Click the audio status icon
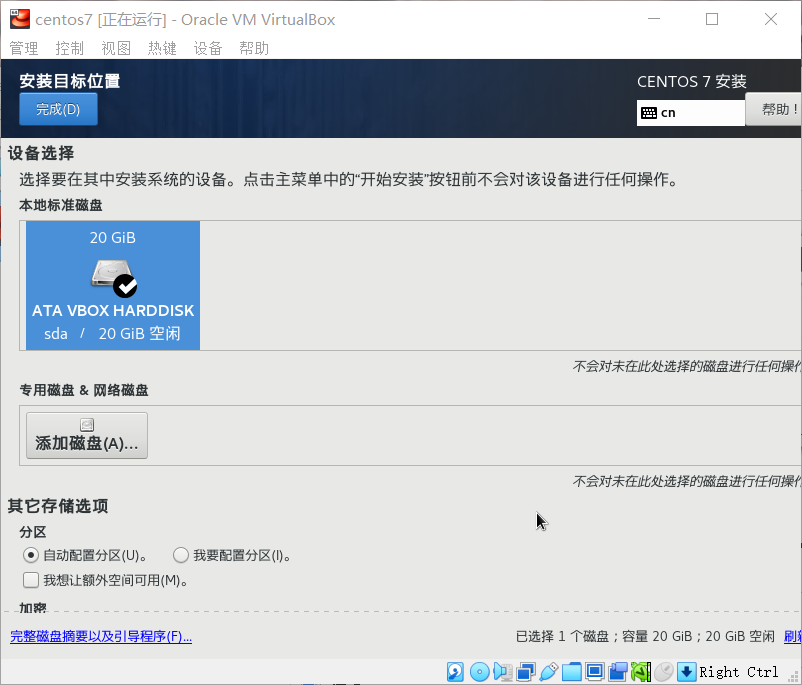The height and width of the screenshot is (685, 802). 503,672
